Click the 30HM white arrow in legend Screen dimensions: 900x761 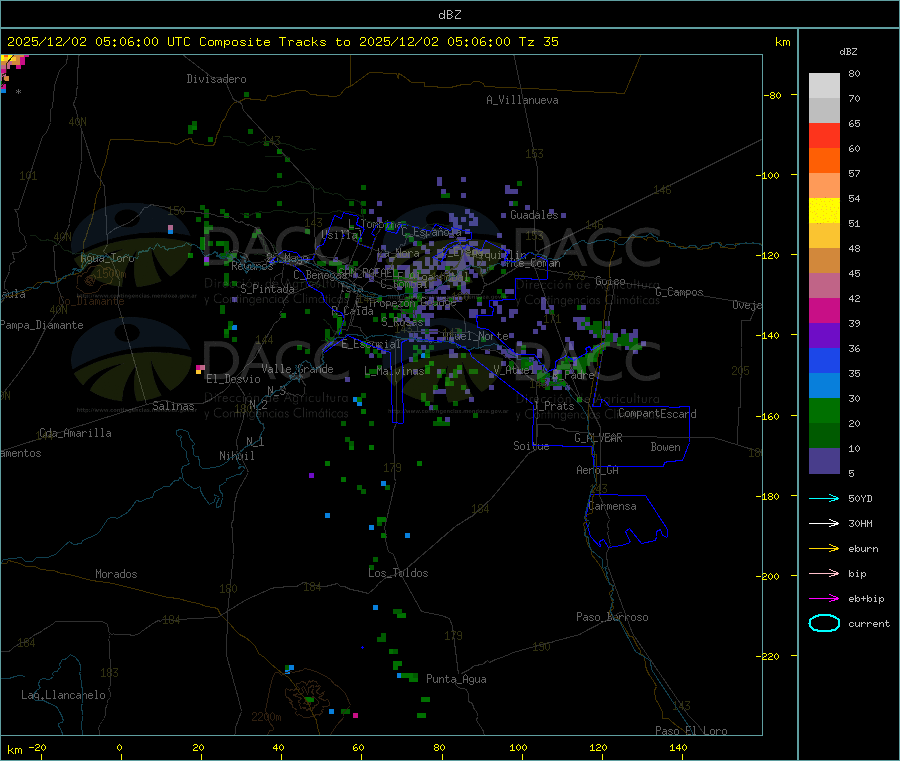point(824,523)
